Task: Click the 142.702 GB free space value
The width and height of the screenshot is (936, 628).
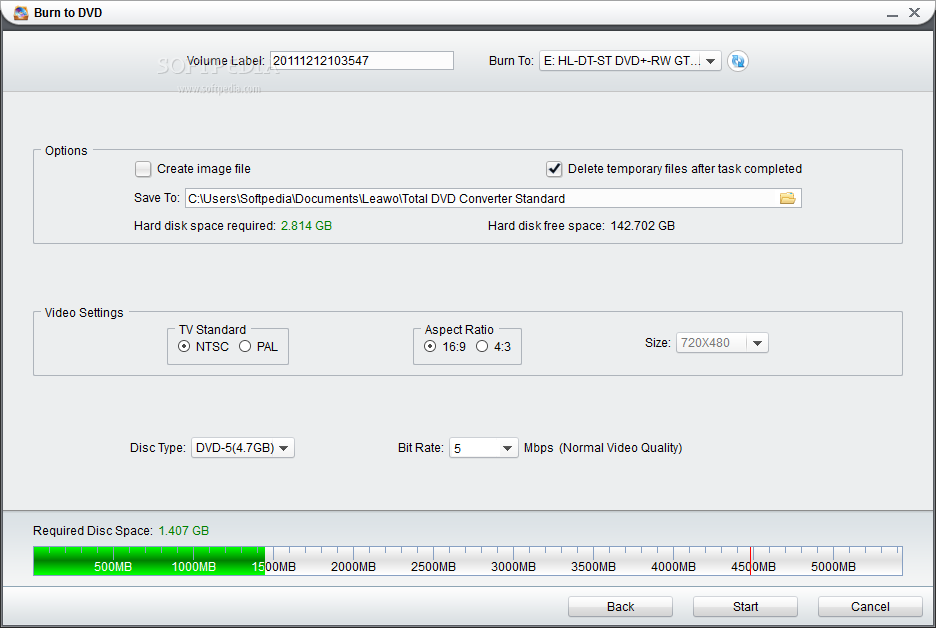Action: (x=642, y=226)
